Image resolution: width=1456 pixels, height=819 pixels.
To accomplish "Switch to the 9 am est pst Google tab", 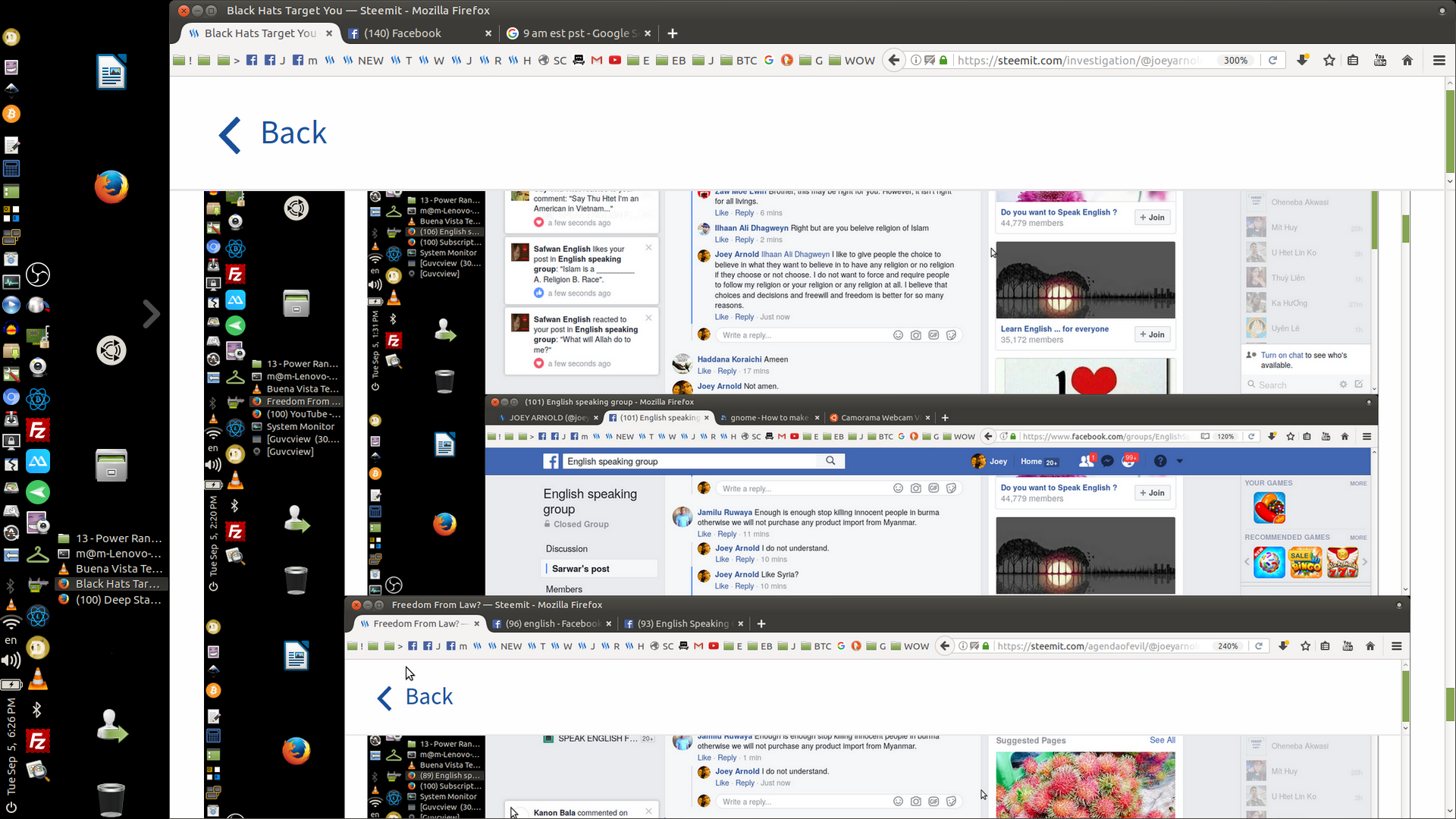I will [x=579, y=33].
